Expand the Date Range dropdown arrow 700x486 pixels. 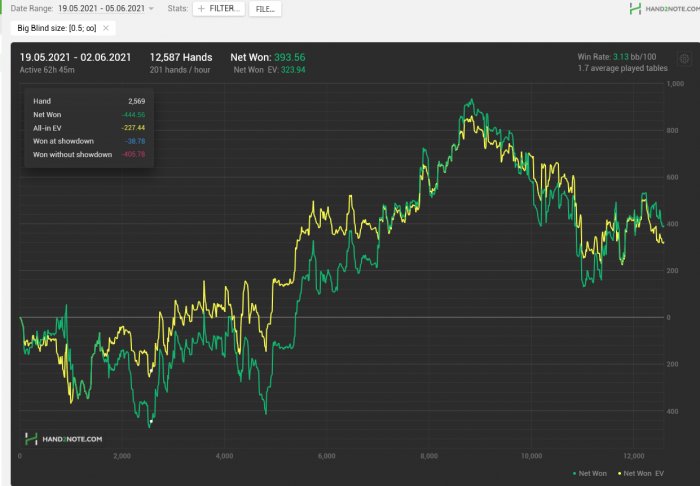(151, 8)
